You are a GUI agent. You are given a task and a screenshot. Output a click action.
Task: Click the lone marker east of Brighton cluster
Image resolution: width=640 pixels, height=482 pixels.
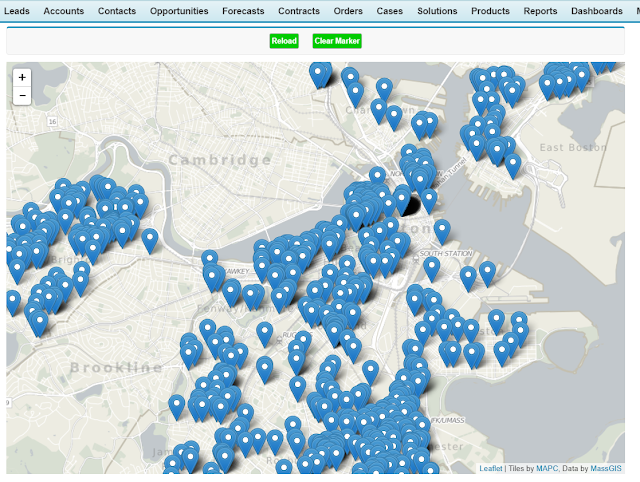[150, 241]
